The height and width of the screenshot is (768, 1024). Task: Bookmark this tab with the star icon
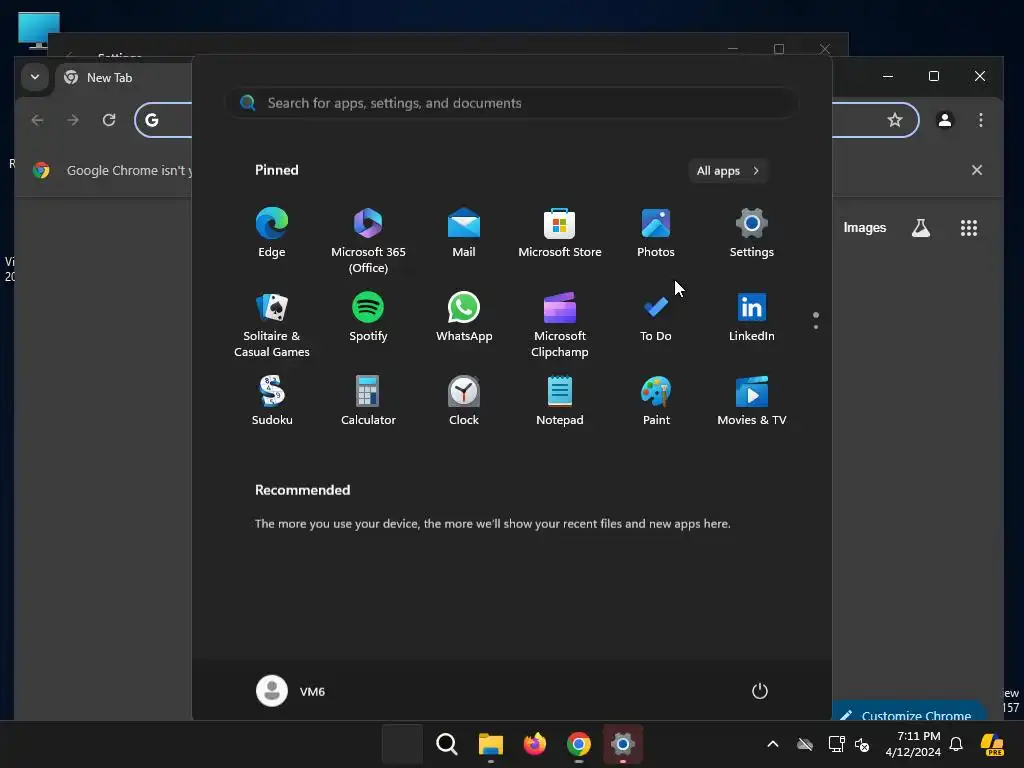pos(895,120)
